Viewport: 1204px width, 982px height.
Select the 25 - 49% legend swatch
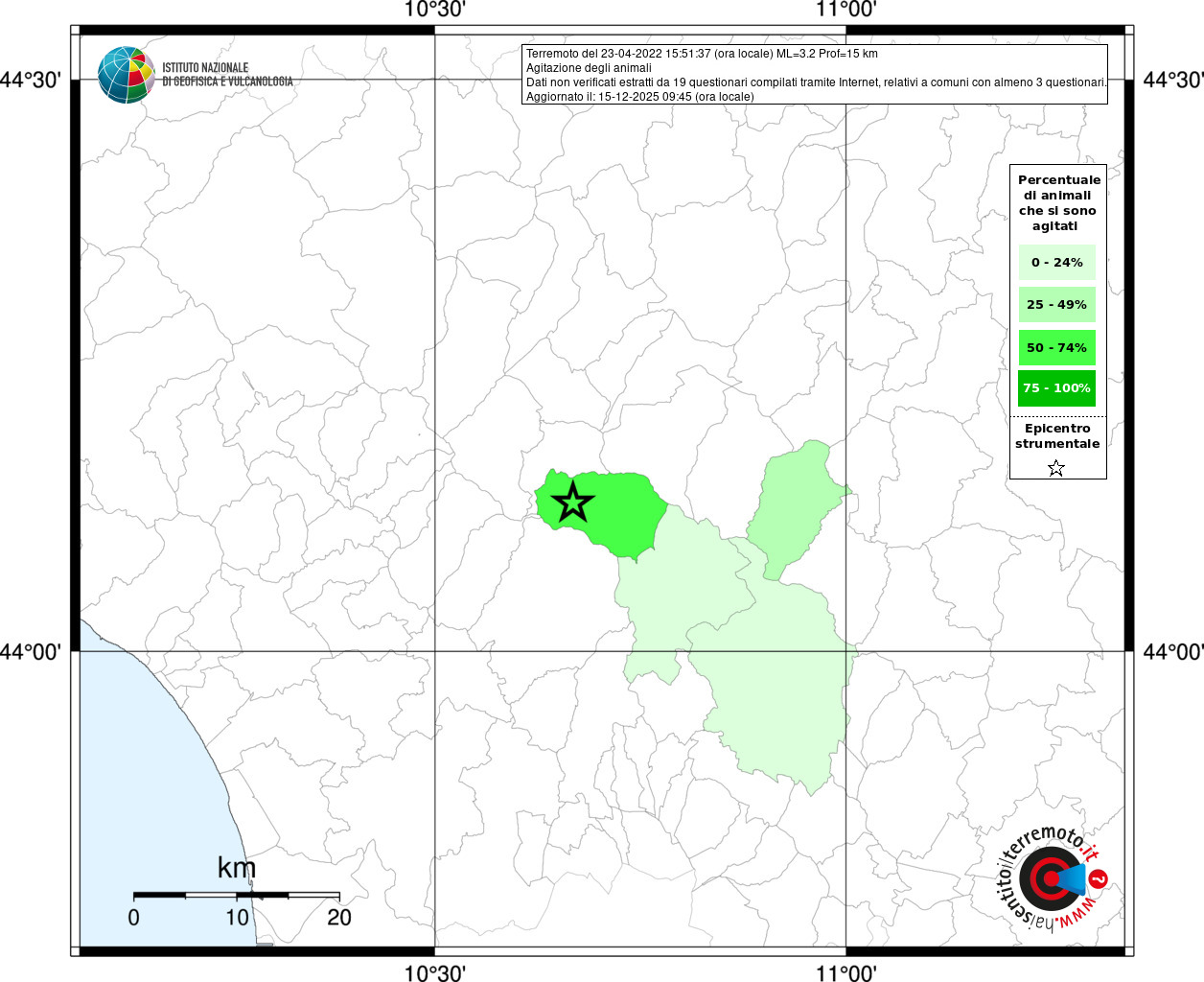click(1057, 304)
